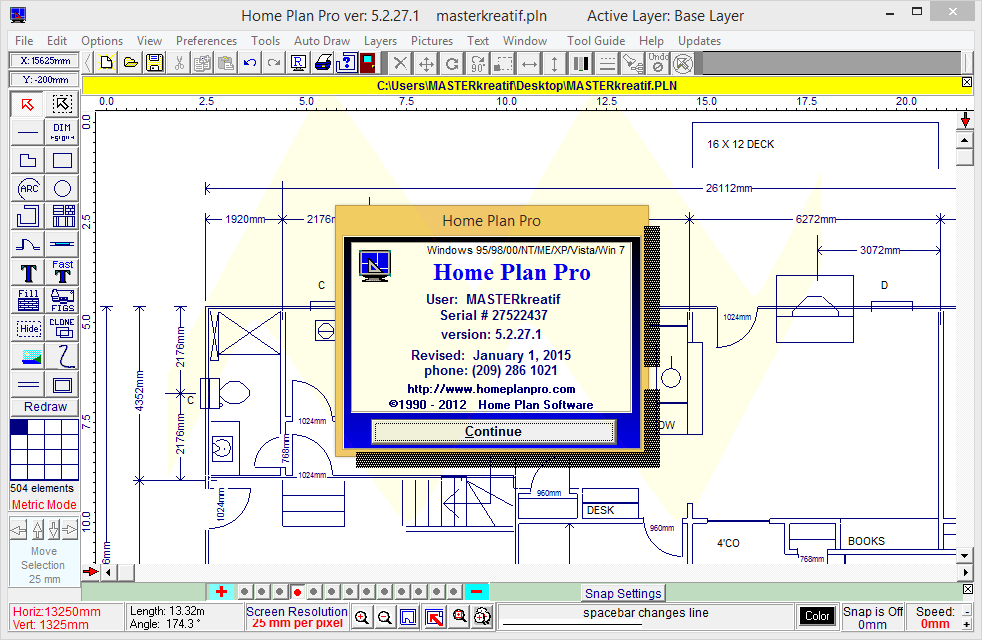This screenshot has height=640, width=982.
Task: Select the dashed-box selection tool
Action: pos(62,104)
